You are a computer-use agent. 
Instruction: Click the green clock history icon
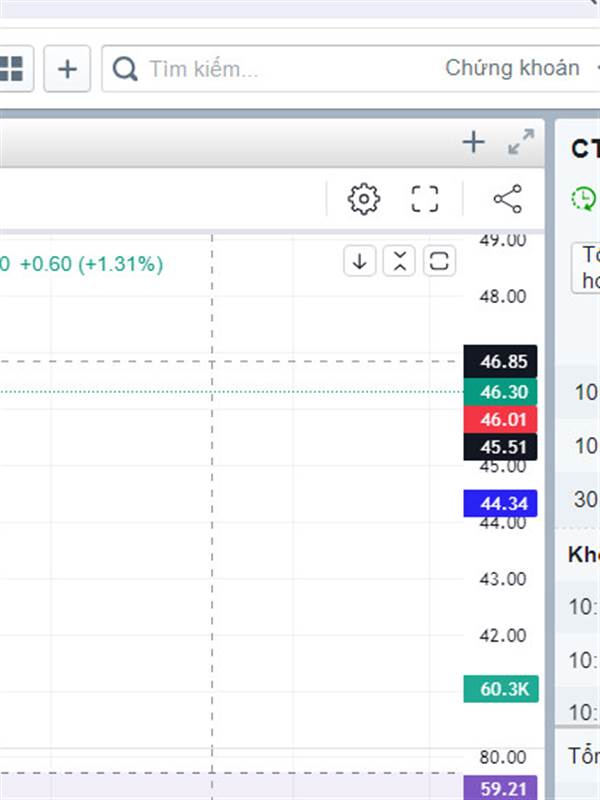(x=584, y=198)
